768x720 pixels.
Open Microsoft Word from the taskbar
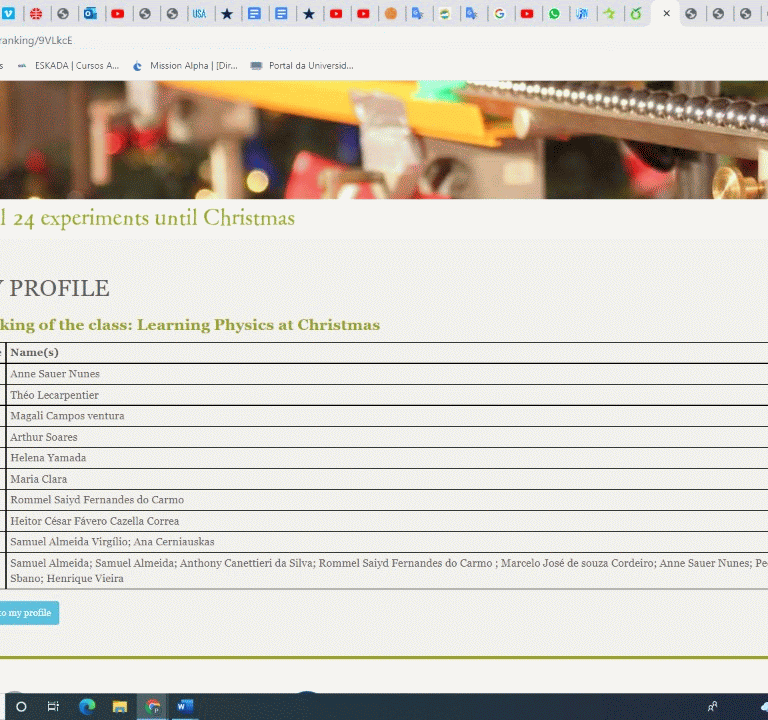[x=184, y=706]
